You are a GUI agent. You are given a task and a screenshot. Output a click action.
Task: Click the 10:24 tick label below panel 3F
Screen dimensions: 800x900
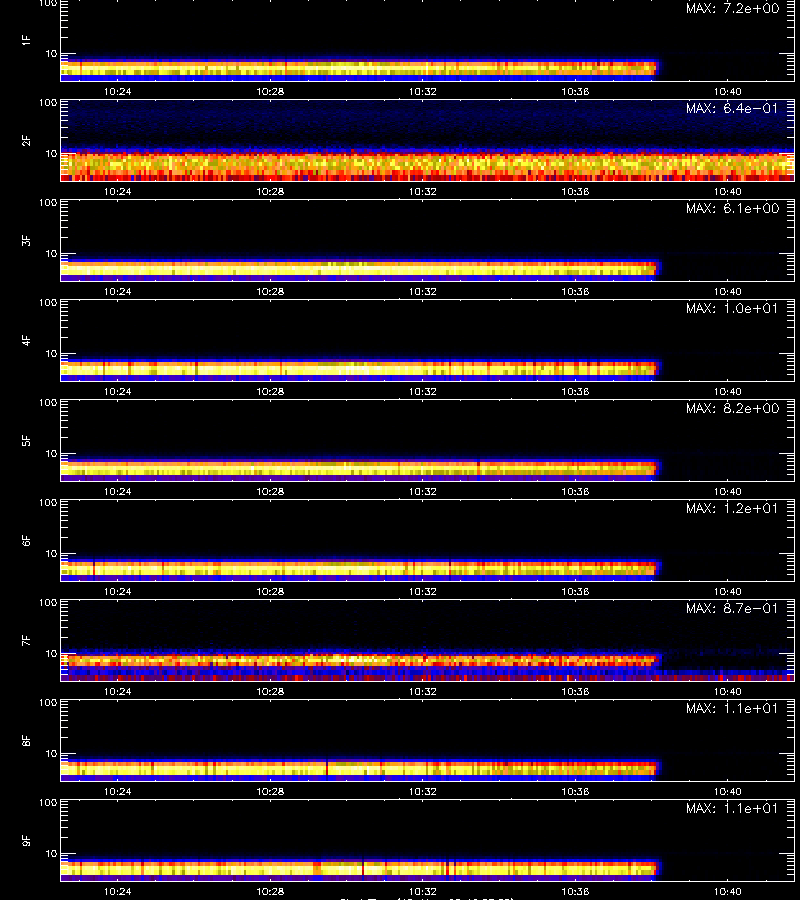pyautogui.click(x=118, y=291)
